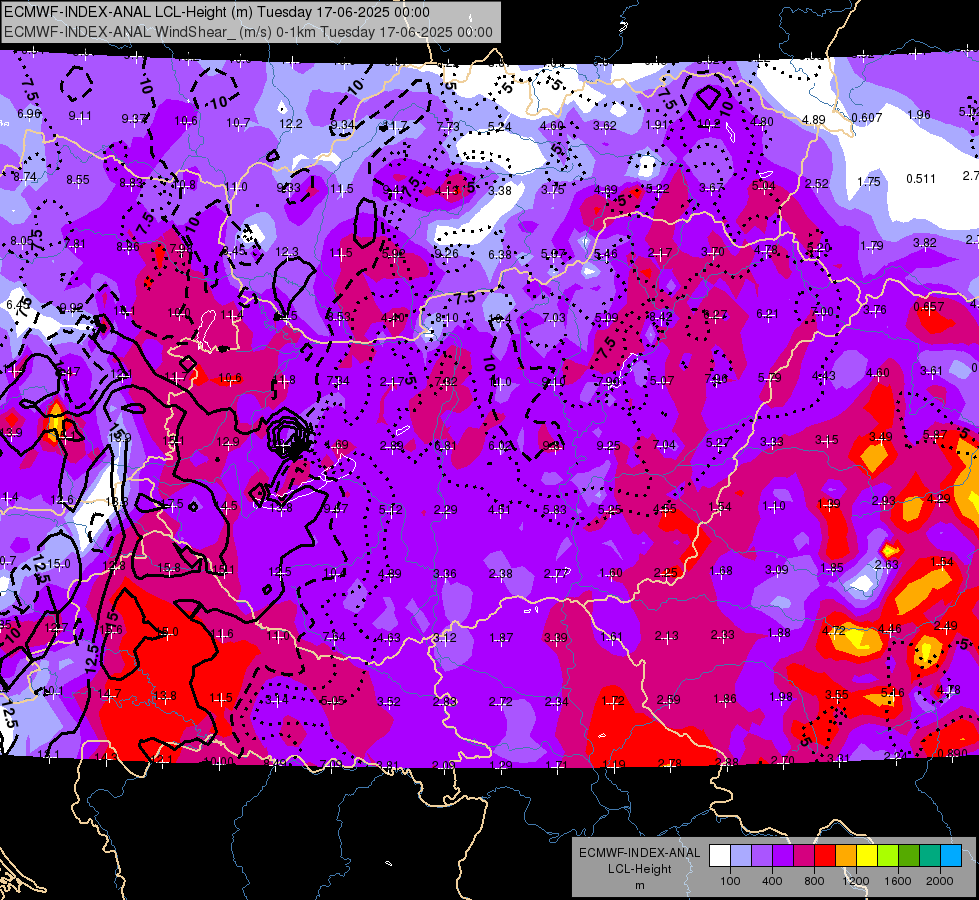Click the WindShear_ (m/s) 0-1km title line
This screenshot has height=900, width=979.
248,32
